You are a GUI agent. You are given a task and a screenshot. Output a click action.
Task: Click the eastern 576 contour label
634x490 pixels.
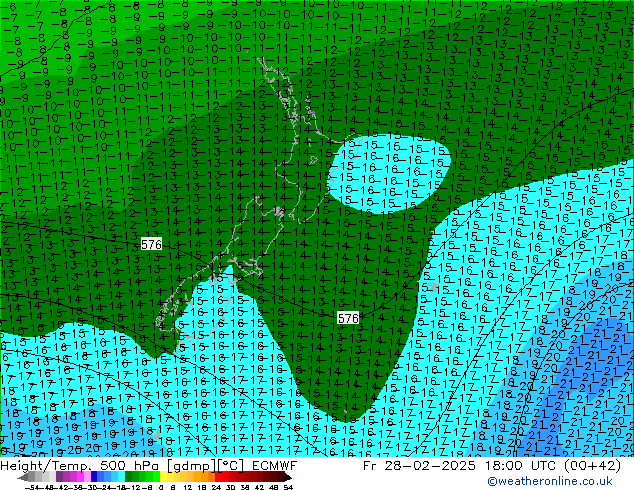pyautogui.click(x=348, y=318)
